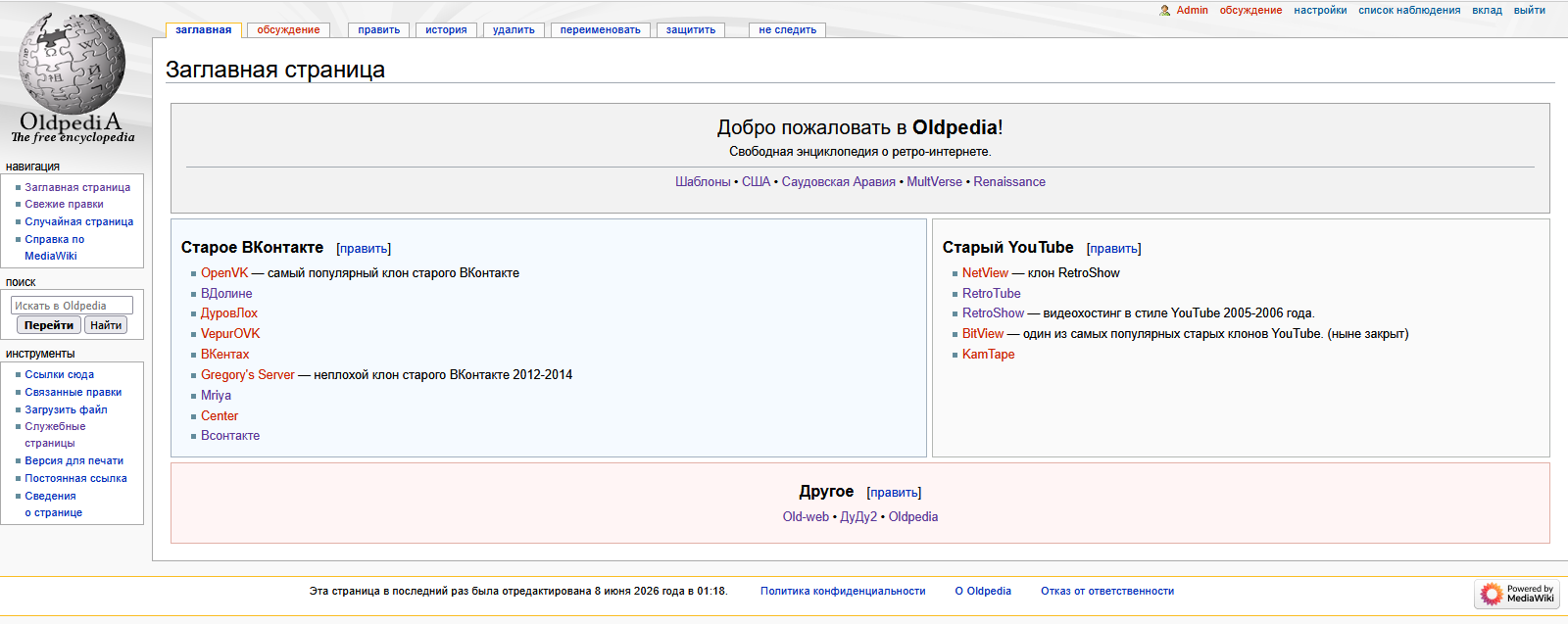Click править next to Другое
This screenshot has height=624, width=1568.
click(x=894, y=493)
